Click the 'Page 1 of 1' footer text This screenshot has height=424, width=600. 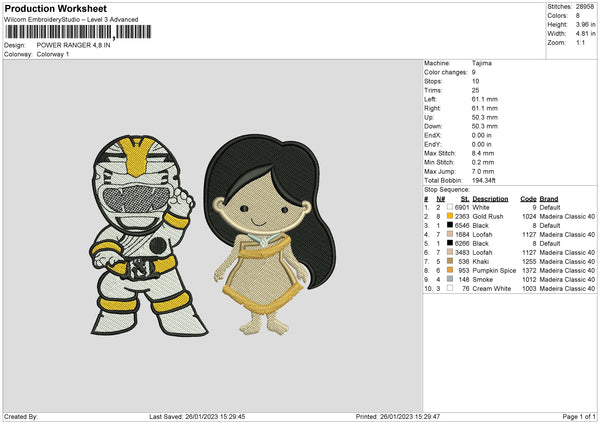579,416
